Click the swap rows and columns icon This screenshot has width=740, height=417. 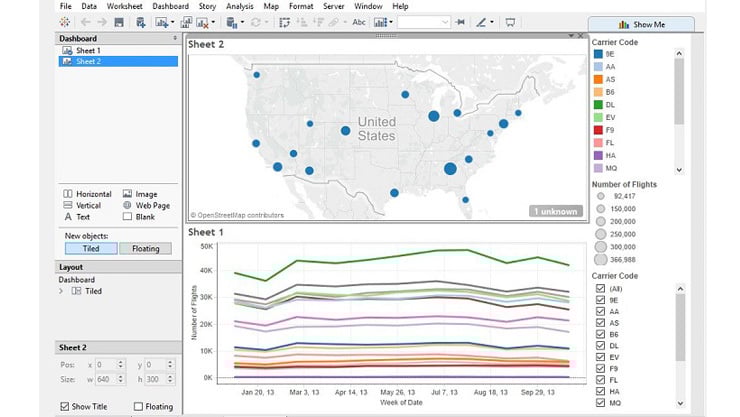(x=285, y=22)
